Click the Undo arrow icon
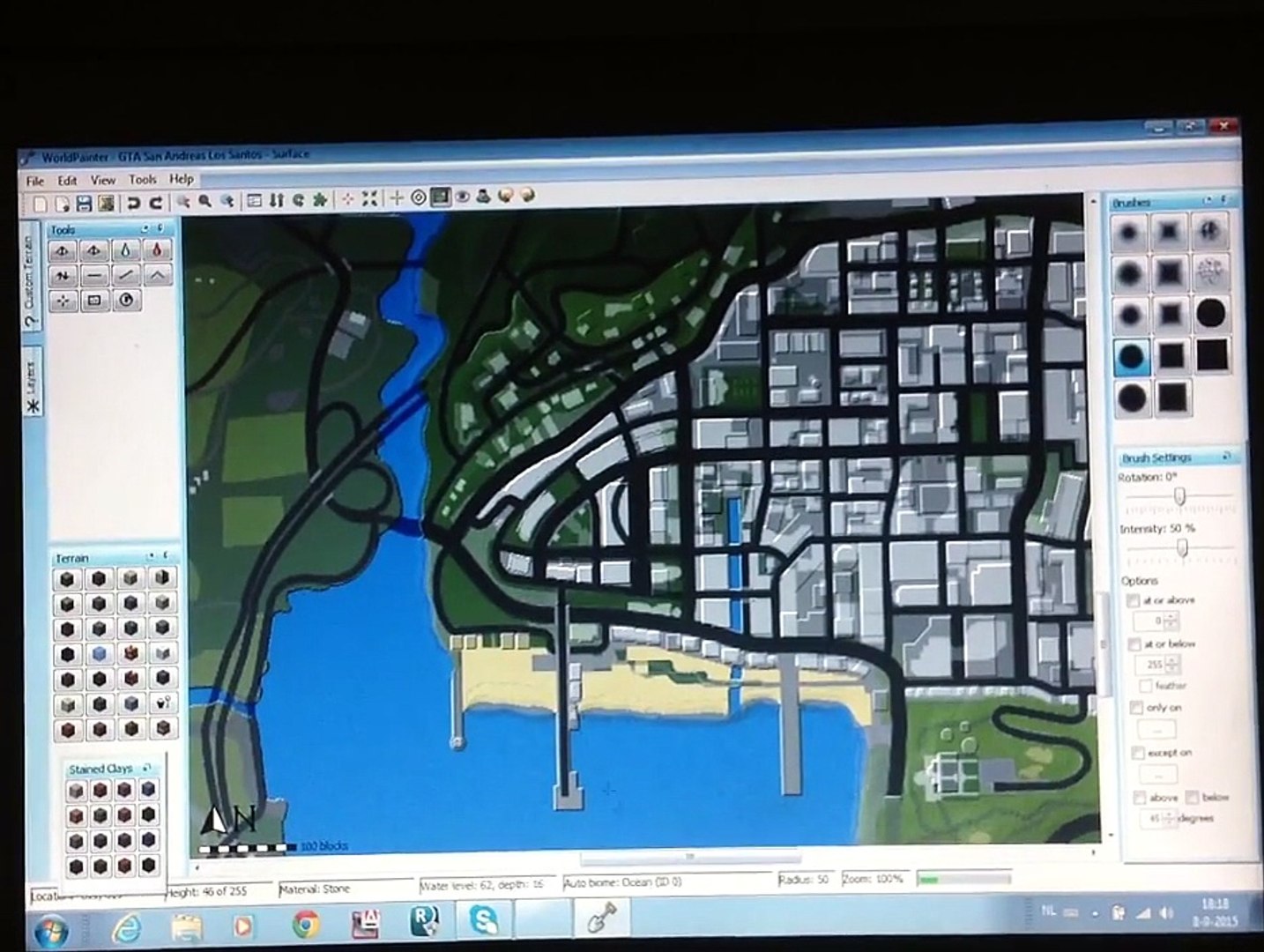Viewport: 1264px width, 952px height. pyautogui.click(x=134, y=203)
